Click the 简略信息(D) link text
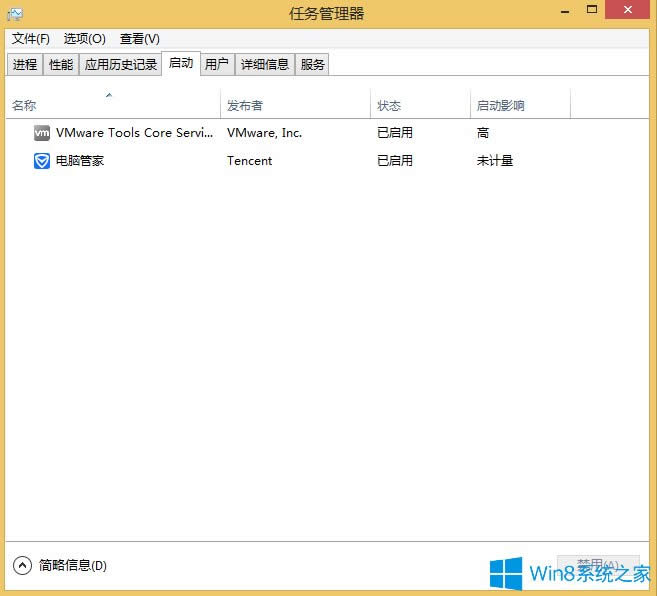This screenshot has height=596, width=657. click(x=73, y=566)
